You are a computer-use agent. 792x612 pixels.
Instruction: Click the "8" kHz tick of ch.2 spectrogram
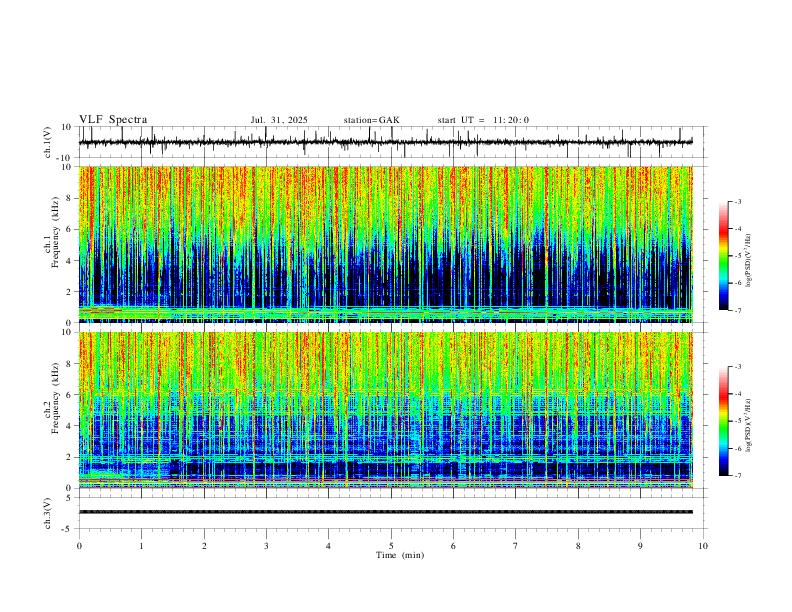[x=69, y=364]
